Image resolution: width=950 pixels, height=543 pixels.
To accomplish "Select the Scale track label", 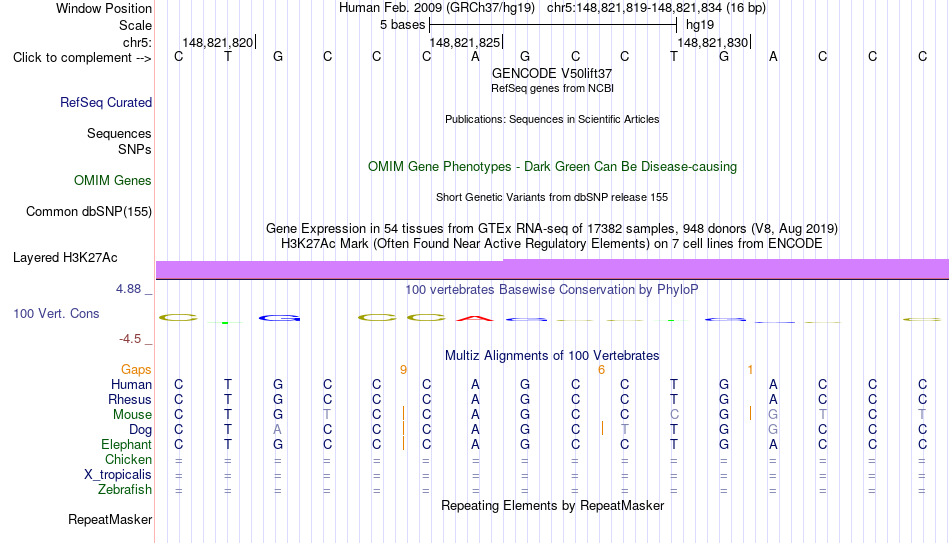I will 135,25.
